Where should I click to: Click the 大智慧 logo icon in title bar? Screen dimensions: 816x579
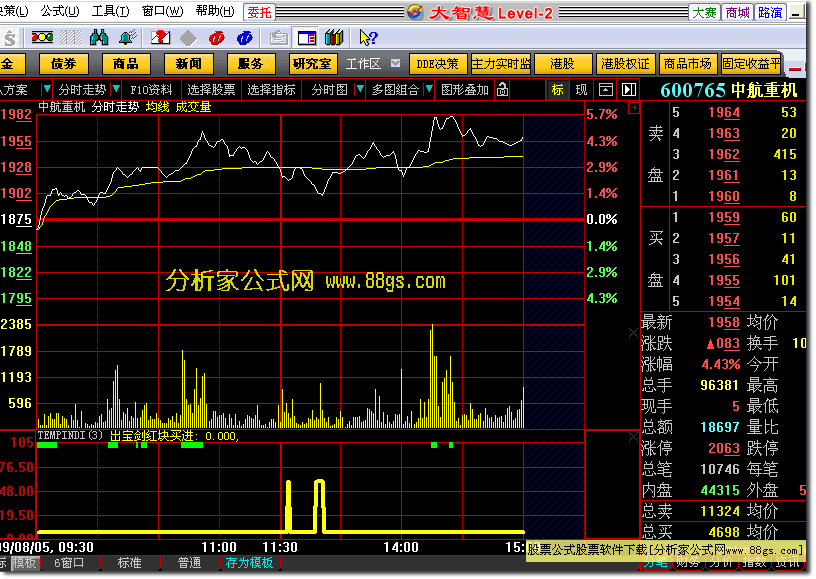tap(415, 11)
